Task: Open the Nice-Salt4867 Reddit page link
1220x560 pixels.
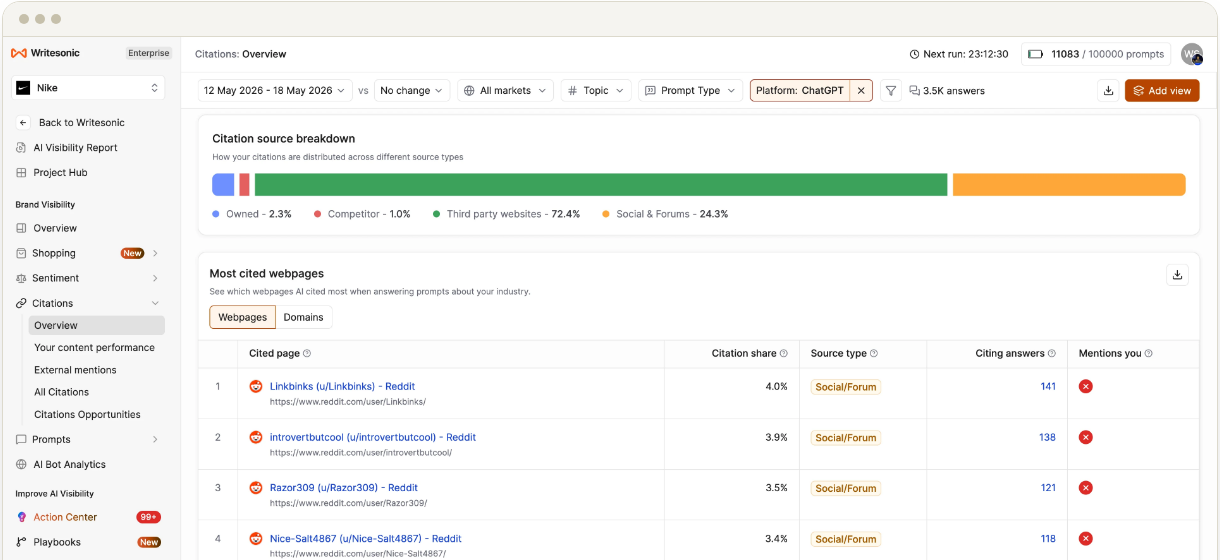Action: click(x=366, y=539)
